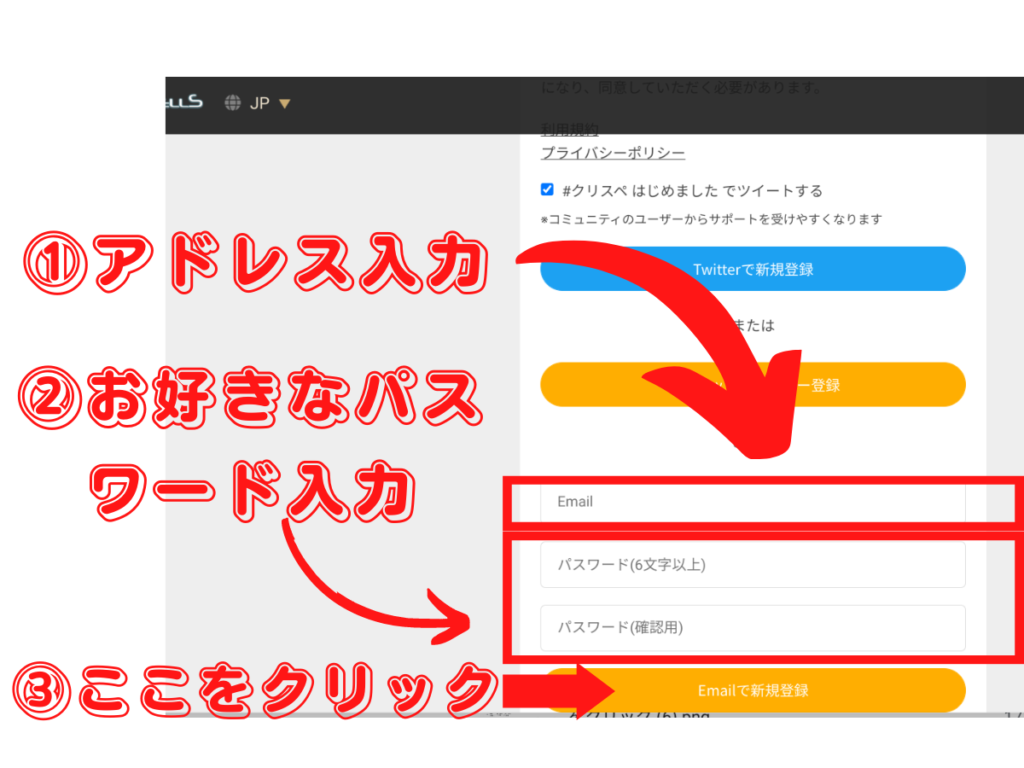The image size is (1024, 768).
Task: Click the globe language icon
Action: click(232, 103)
